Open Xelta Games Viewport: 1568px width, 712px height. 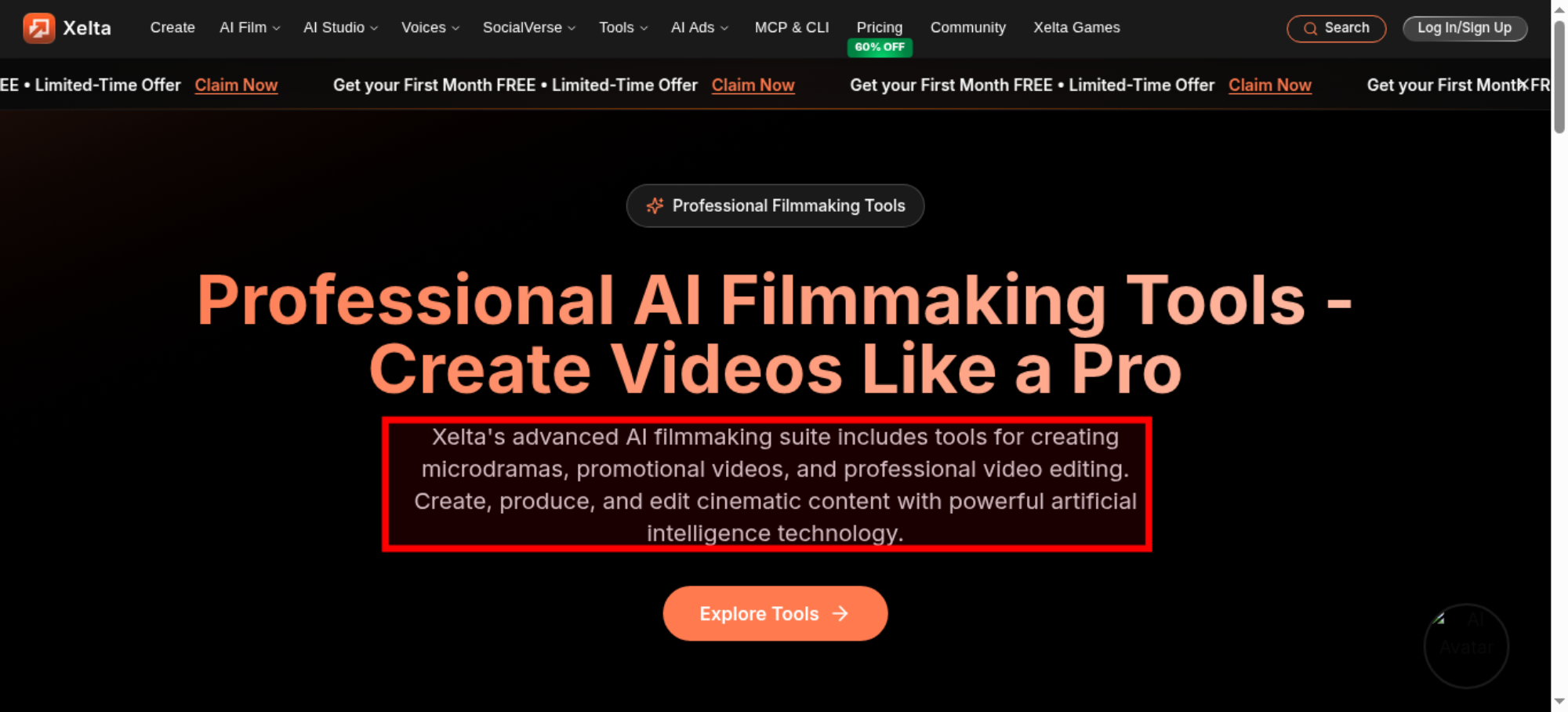click(1076, 27)
